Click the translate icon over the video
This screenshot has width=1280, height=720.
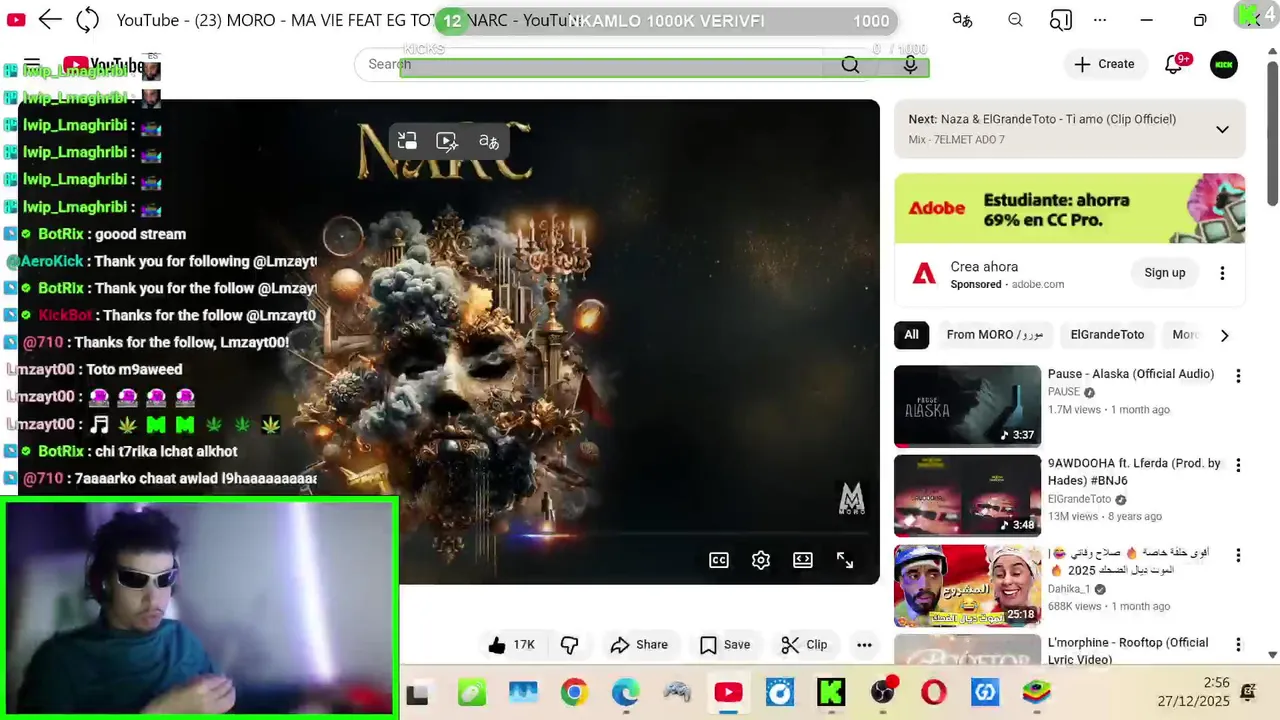[x=488, y=141]
